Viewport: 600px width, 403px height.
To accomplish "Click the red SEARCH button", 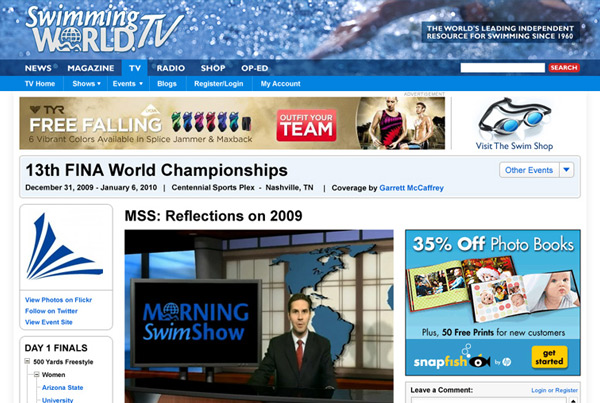I will coord(564,68).
